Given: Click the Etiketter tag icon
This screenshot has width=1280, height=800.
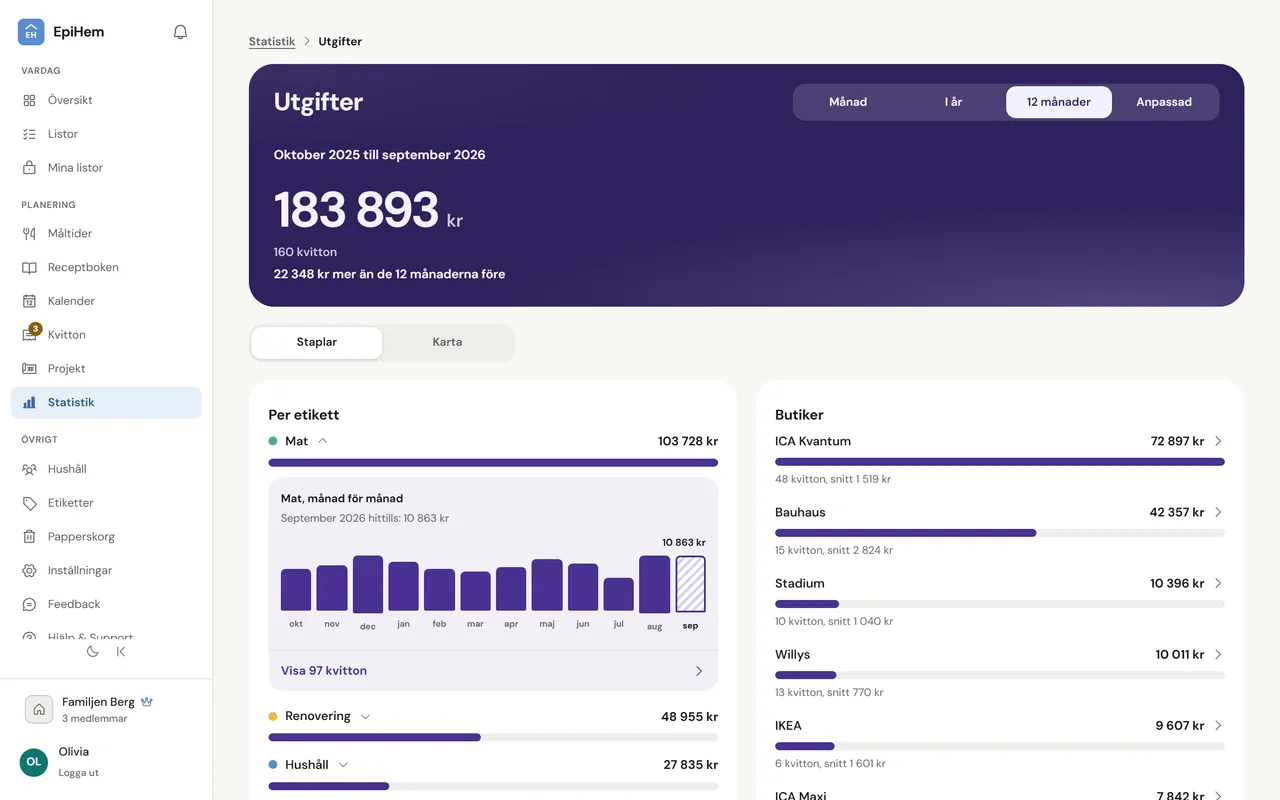Looking at the screenshot, I should [30, 503].
